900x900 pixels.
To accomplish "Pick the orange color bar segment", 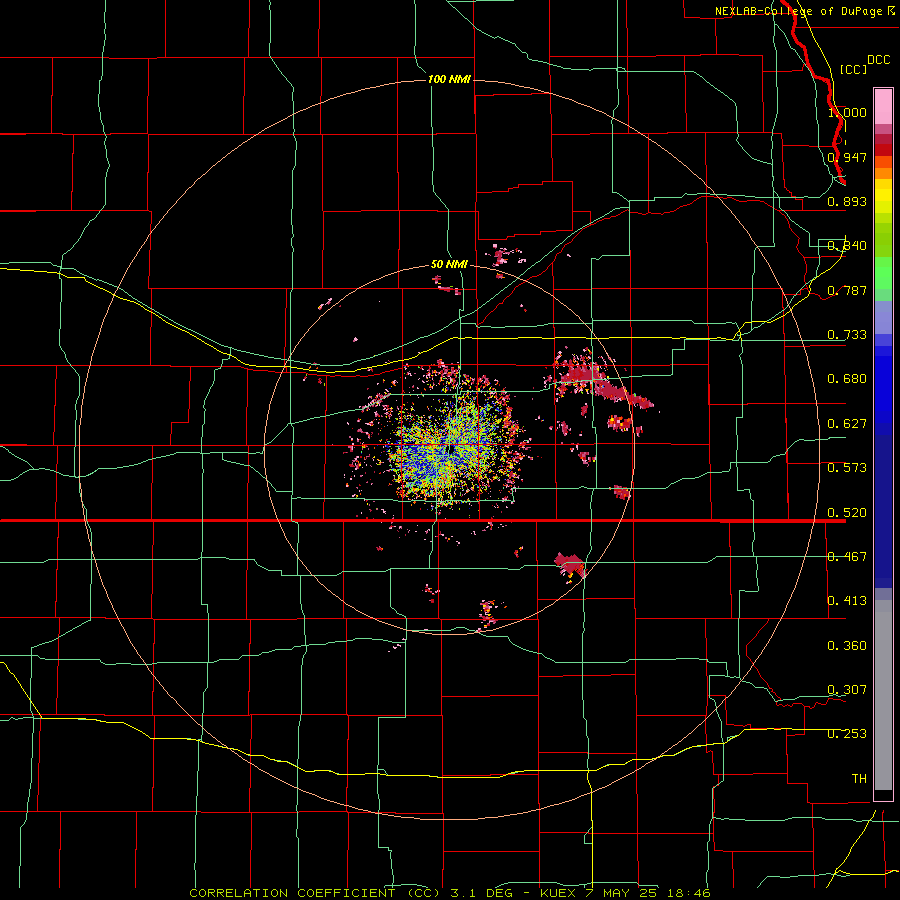I will 883,173.
